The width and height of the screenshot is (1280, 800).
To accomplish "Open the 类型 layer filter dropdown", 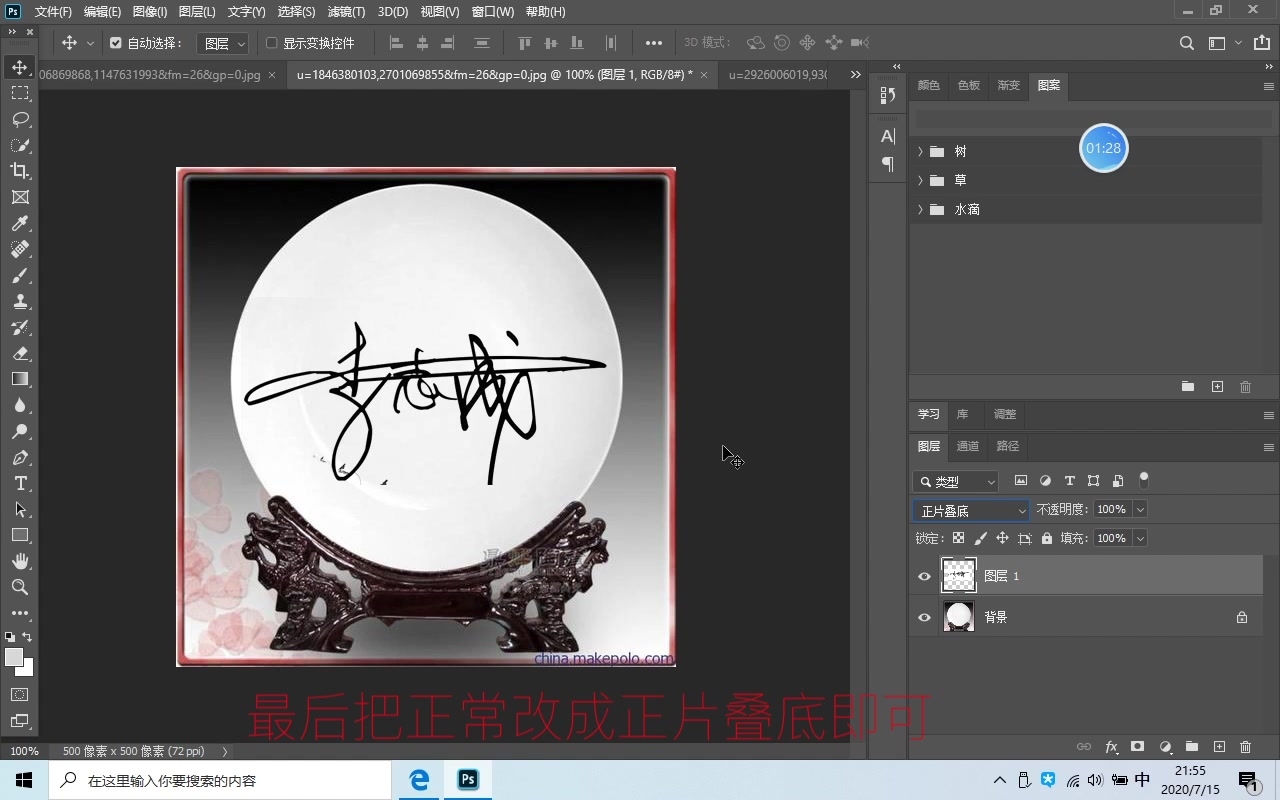I will [x=955, y=482].
